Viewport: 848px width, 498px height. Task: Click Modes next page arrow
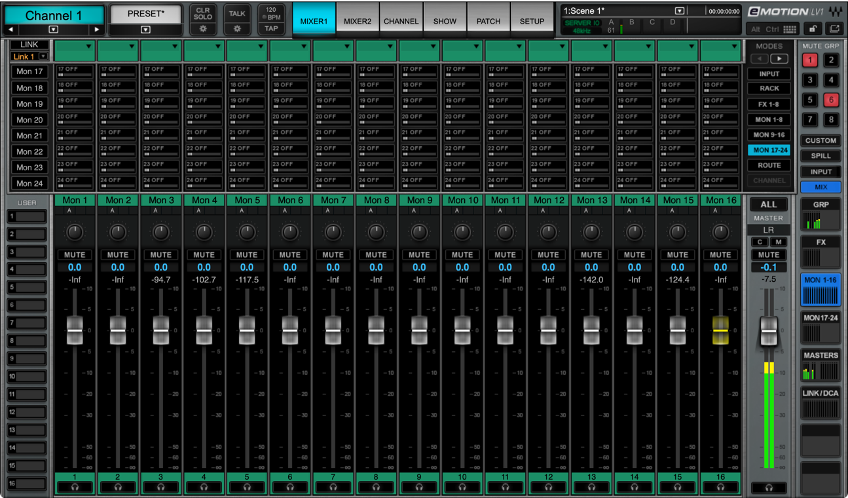[x=779, y=58]
